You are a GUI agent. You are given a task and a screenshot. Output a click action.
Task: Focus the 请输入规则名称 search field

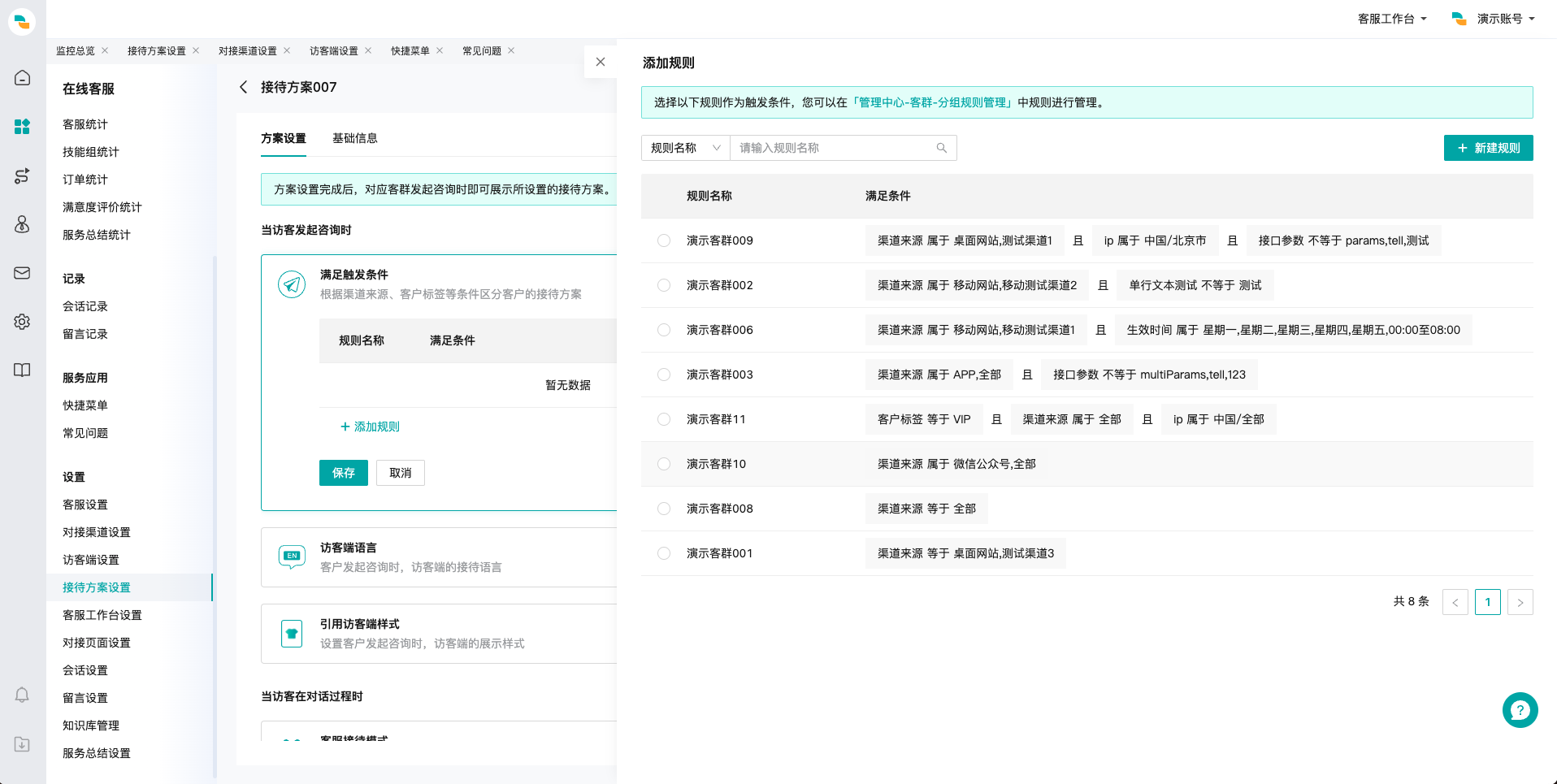tap(844, 148)
